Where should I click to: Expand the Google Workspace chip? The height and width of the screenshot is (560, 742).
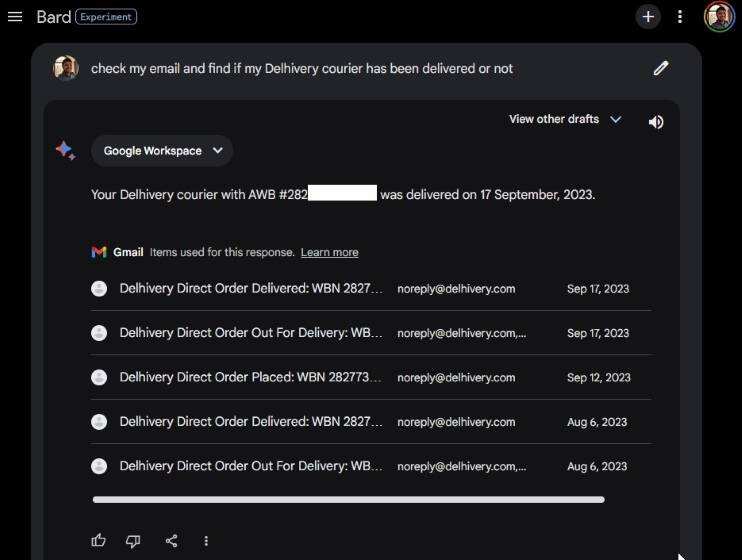(162, 151)
